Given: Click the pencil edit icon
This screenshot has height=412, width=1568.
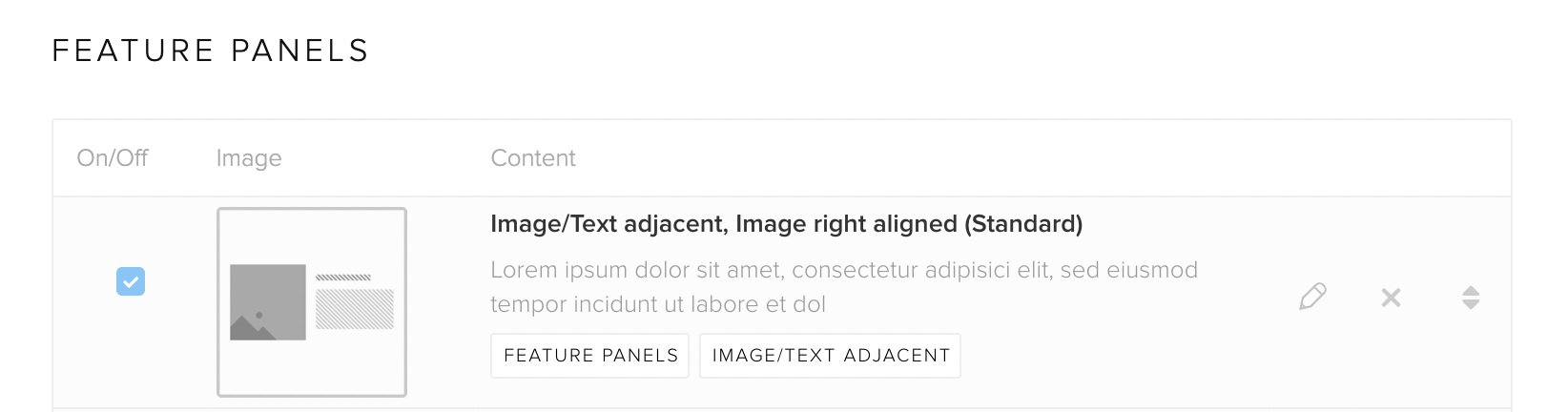Looking at the screenshot, I should point(1312,297).
